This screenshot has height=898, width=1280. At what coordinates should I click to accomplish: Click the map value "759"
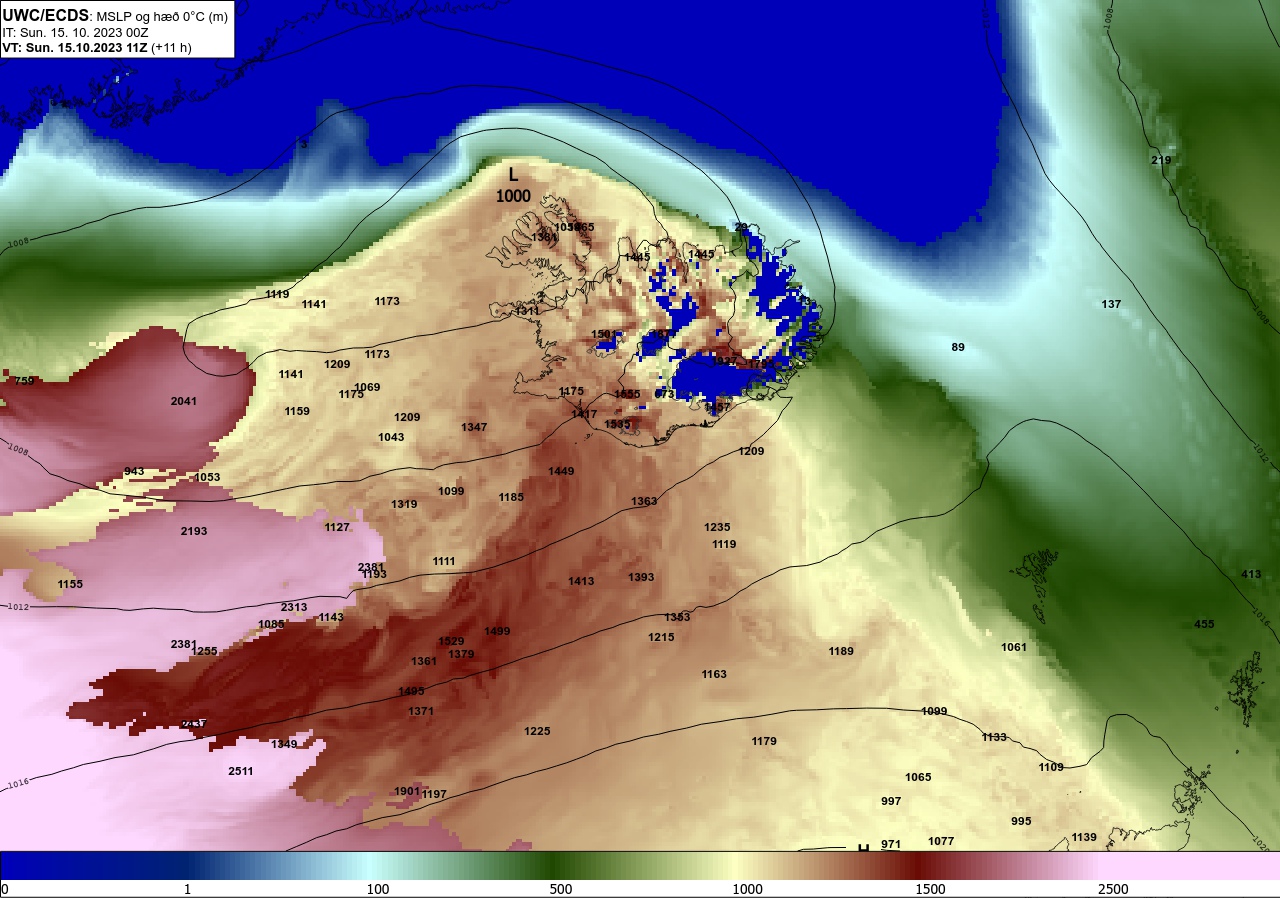(24, 381)
